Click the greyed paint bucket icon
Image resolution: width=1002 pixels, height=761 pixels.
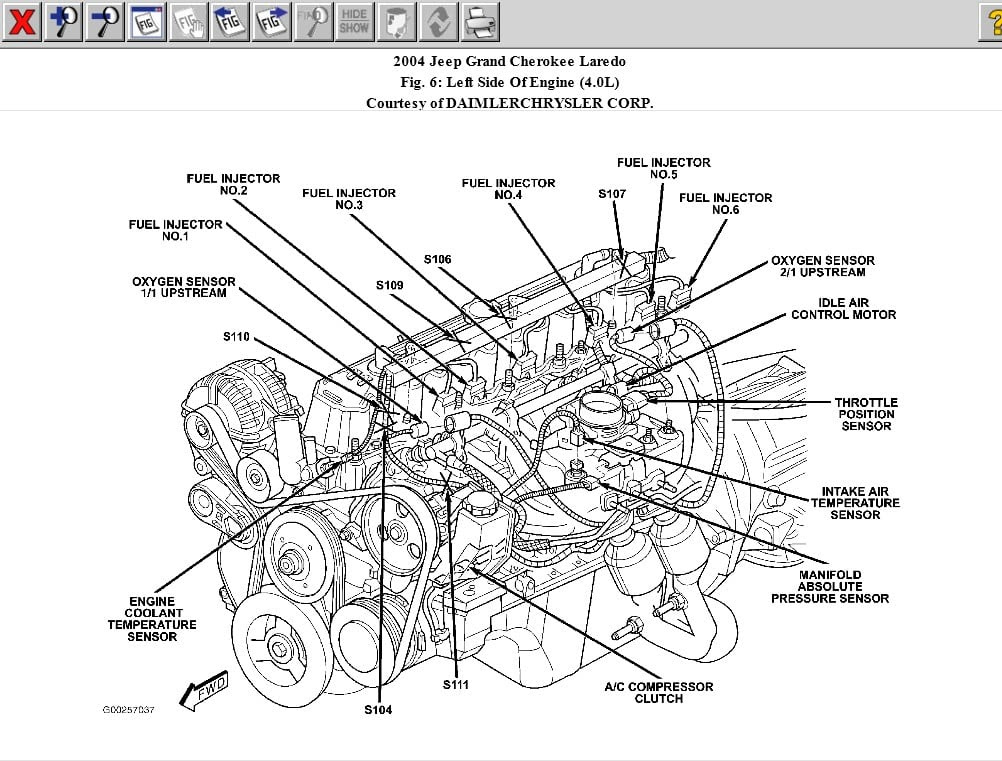396,22
